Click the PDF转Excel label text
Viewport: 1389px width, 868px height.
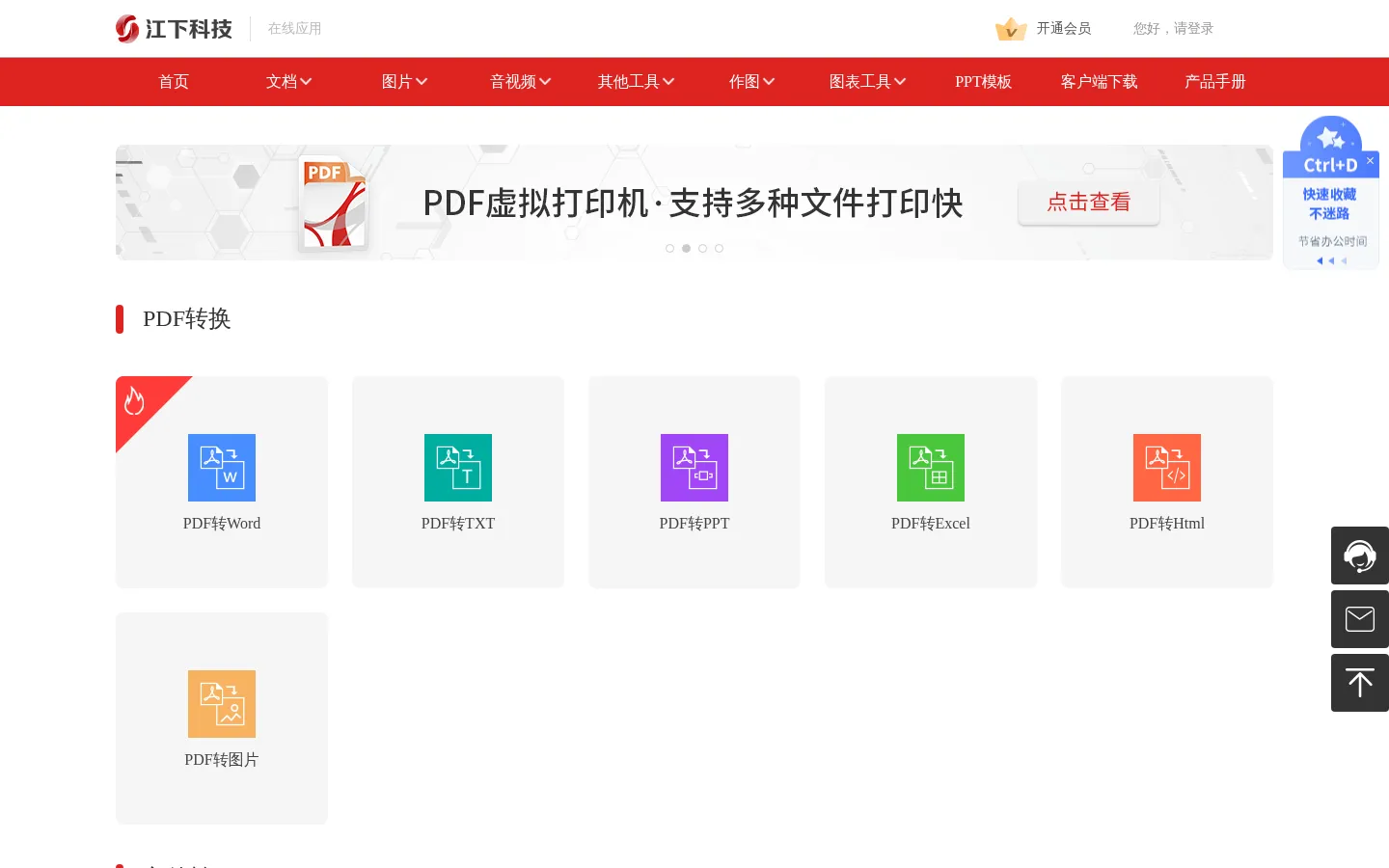931,524
